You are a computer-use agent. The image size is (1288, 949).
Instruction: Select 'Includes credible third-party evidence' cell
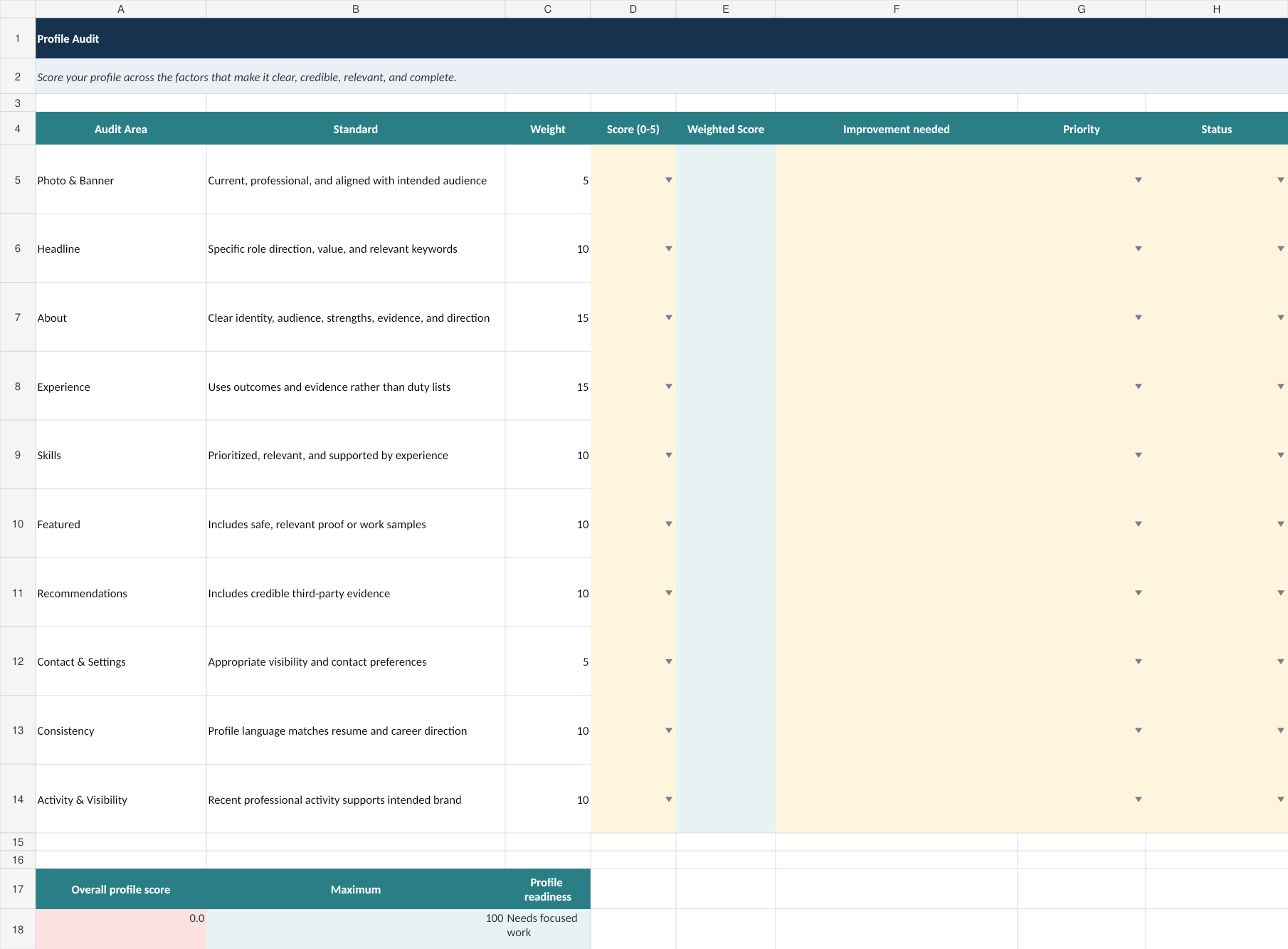pyautogui.click(x=356, y=593)
